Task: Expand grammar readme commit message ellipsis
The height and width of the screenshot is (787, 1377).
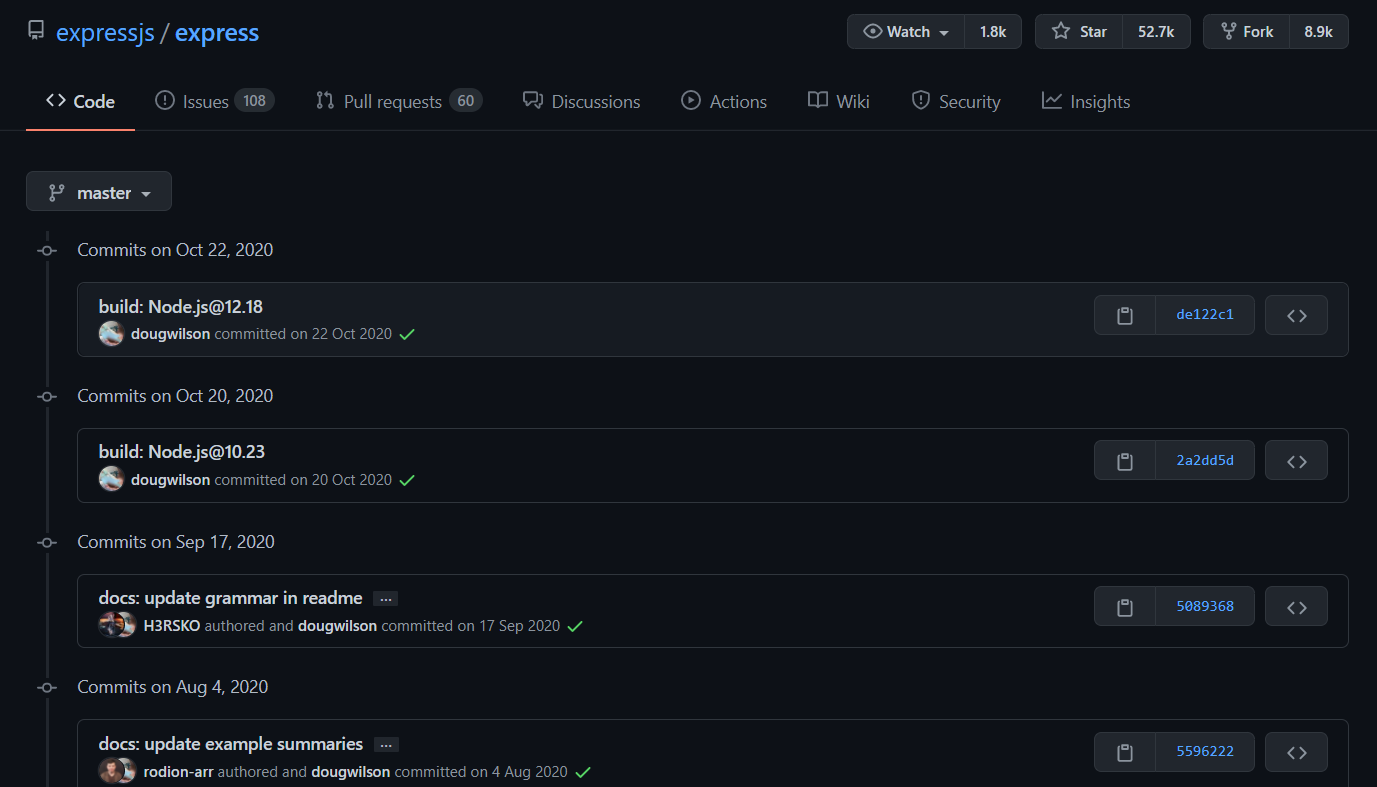Action: tap(385, 599)
